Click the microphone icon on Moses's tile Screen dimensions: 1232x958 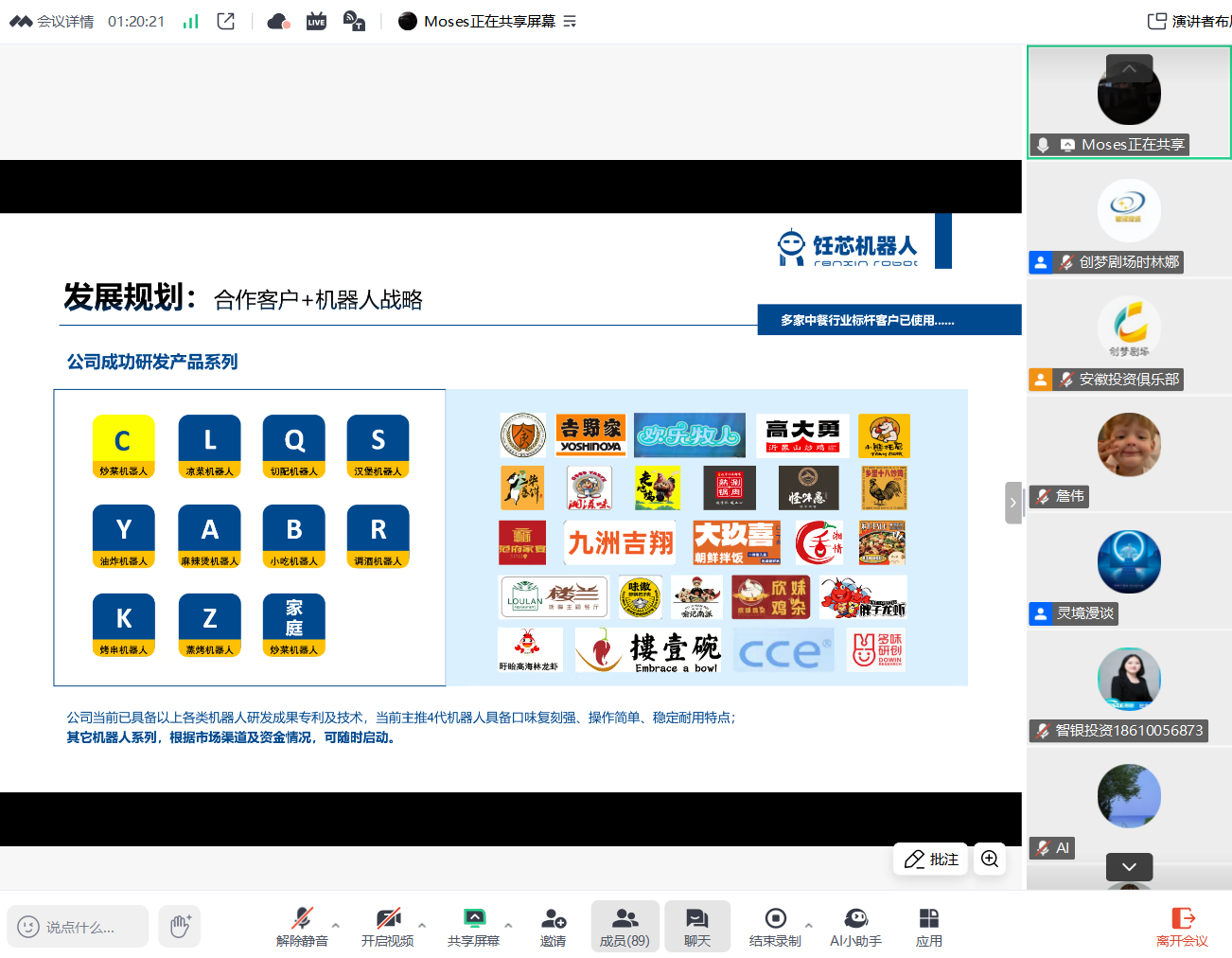(1043, 145)
